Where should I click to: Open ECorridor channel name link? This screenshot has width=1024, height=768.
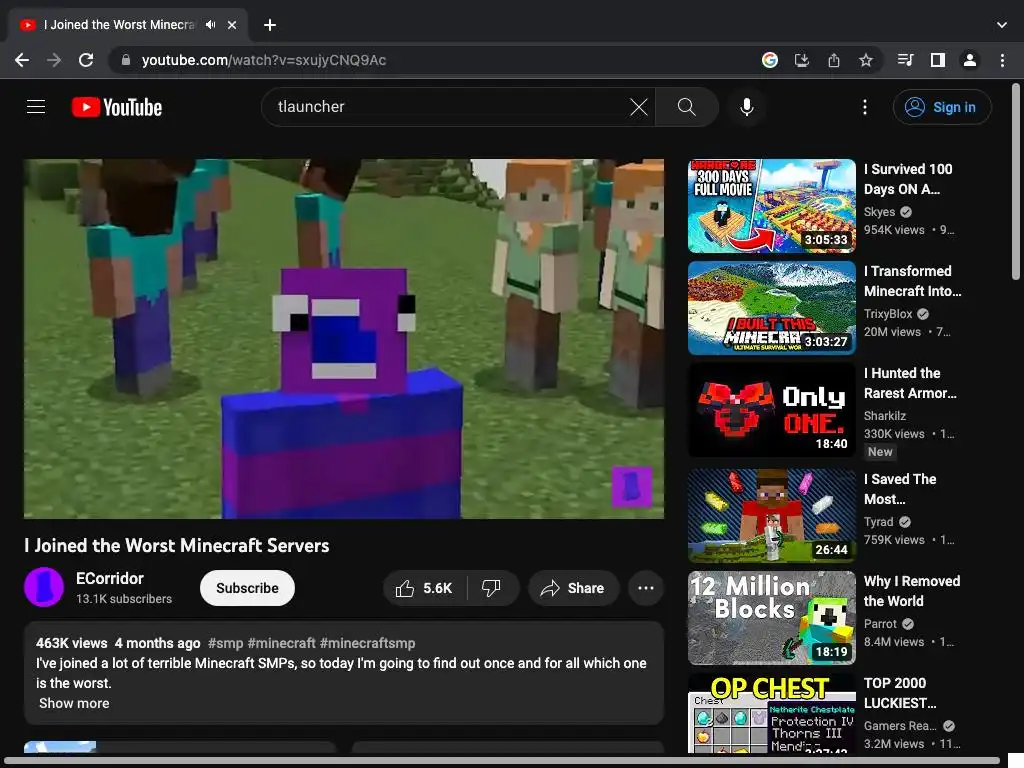(x=110, y=579)
